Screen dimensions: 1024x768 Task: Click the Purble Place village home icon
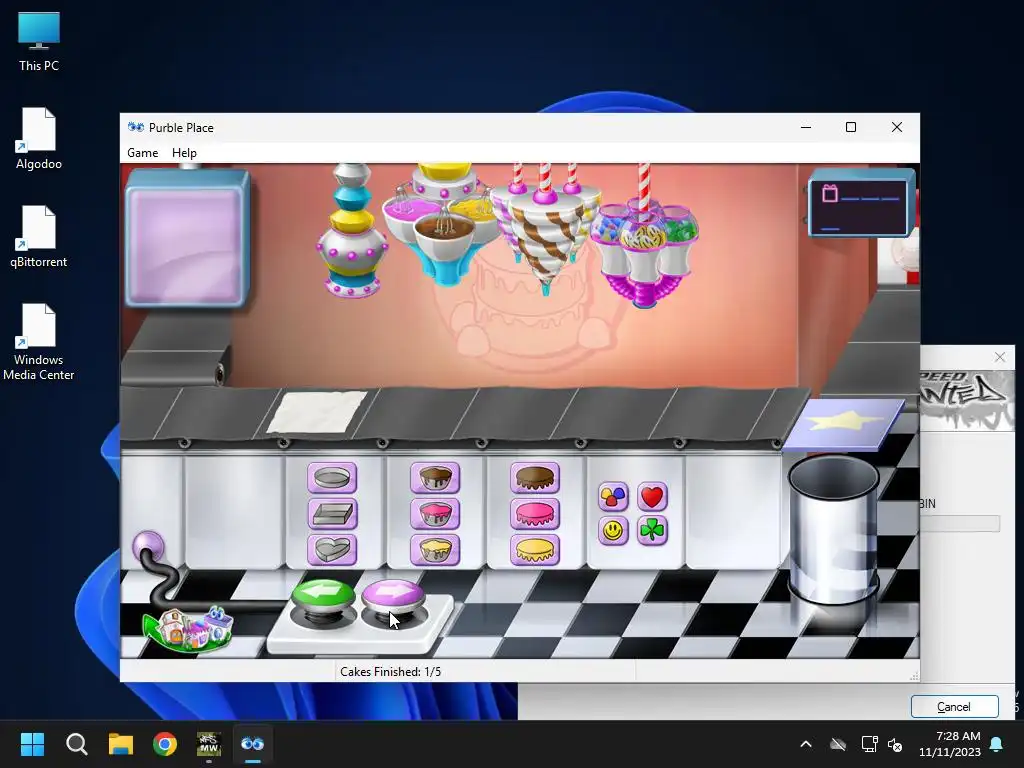(189, 630)
